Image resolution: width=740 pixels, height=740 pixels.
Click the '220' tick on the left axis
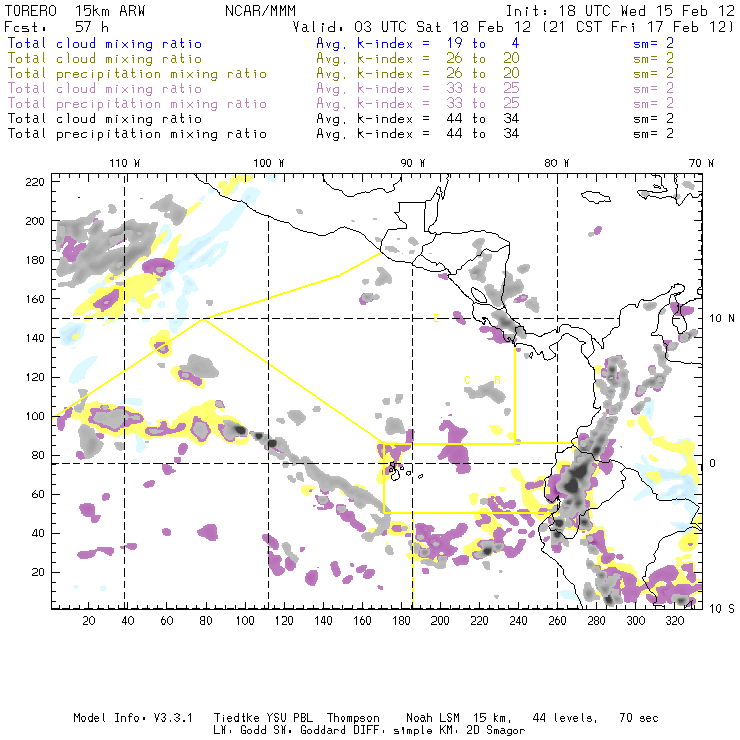[35, 181]
